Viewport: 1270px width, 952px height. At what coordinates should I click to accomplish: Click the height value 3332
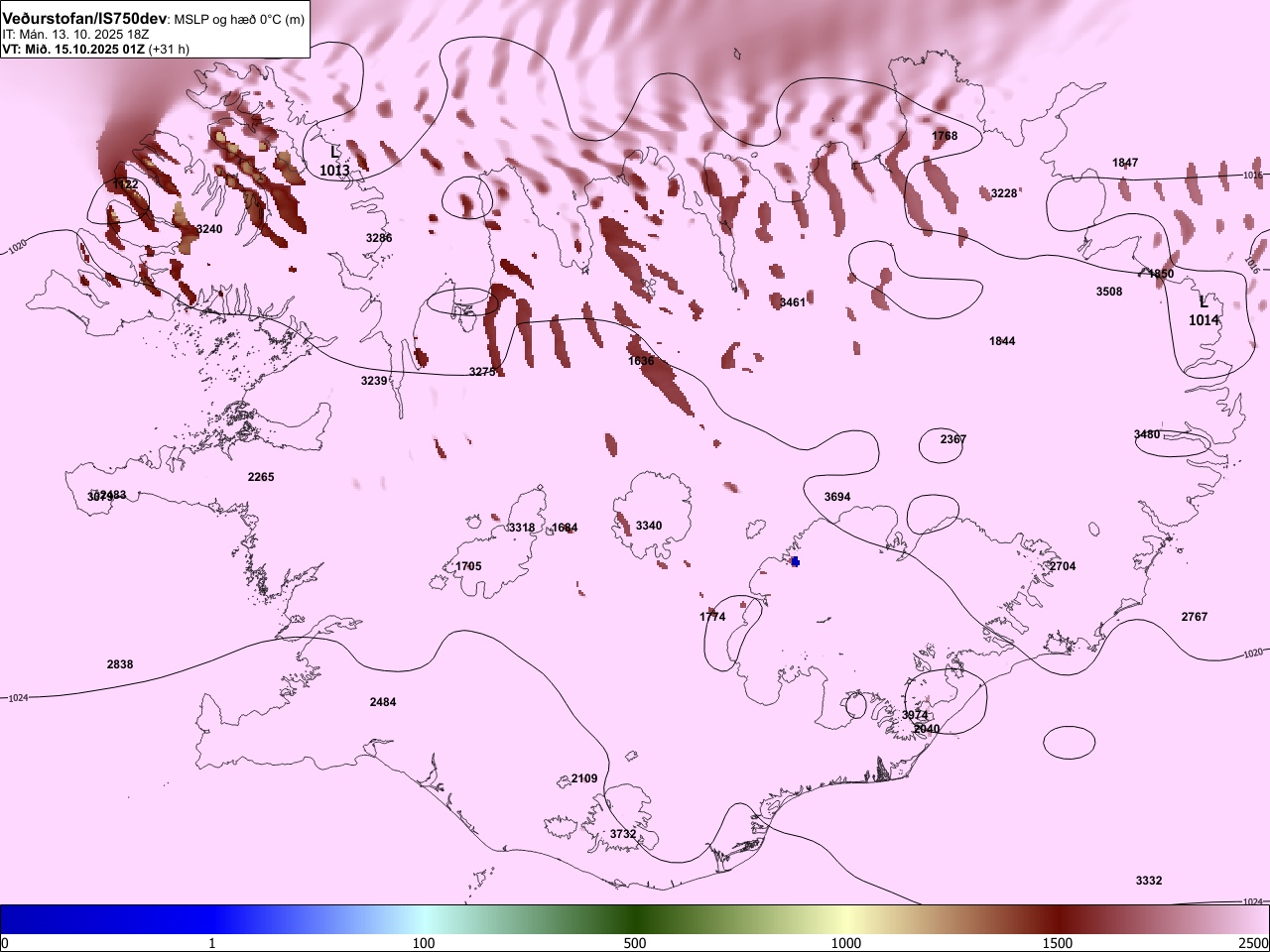pyautogui.click(x=1149, y=881)
